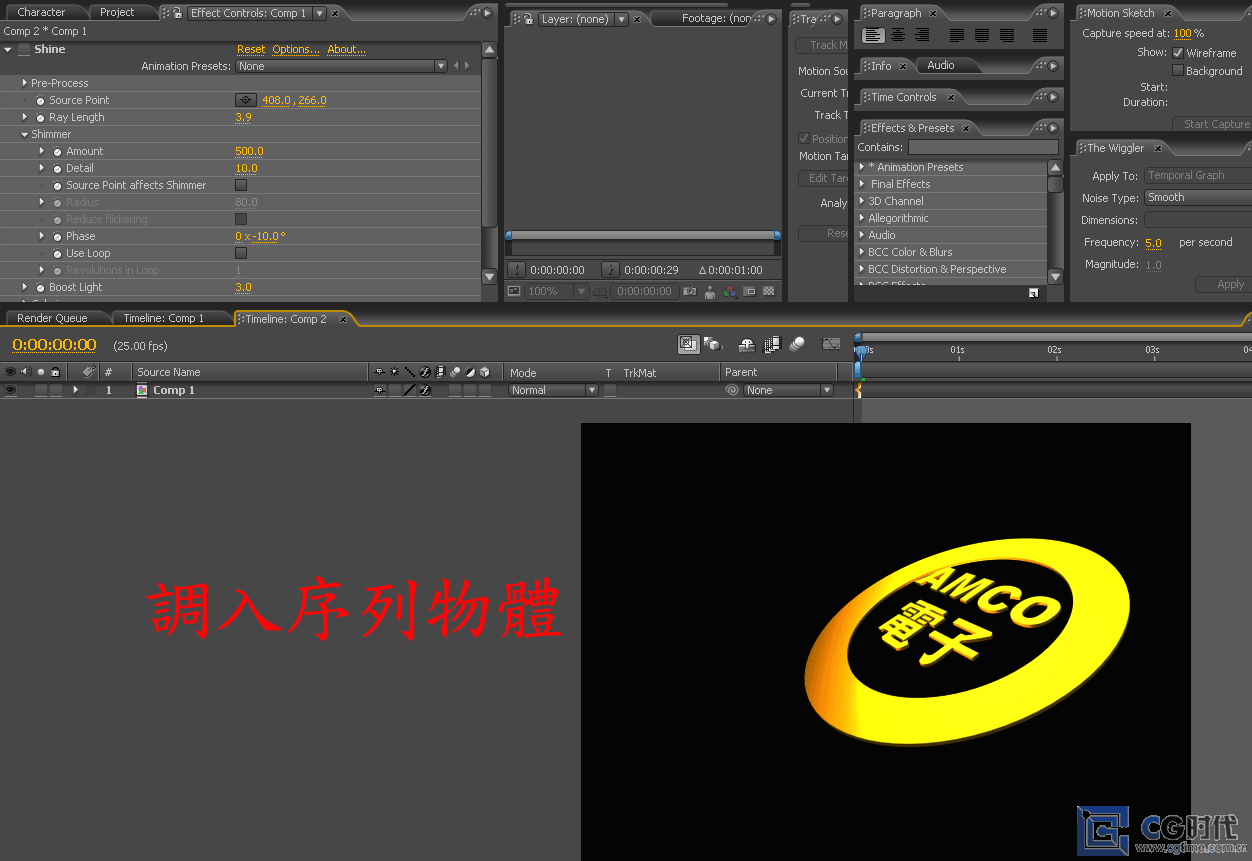Toggle the effect switch for Comp 1 layer

coord(425,390)
